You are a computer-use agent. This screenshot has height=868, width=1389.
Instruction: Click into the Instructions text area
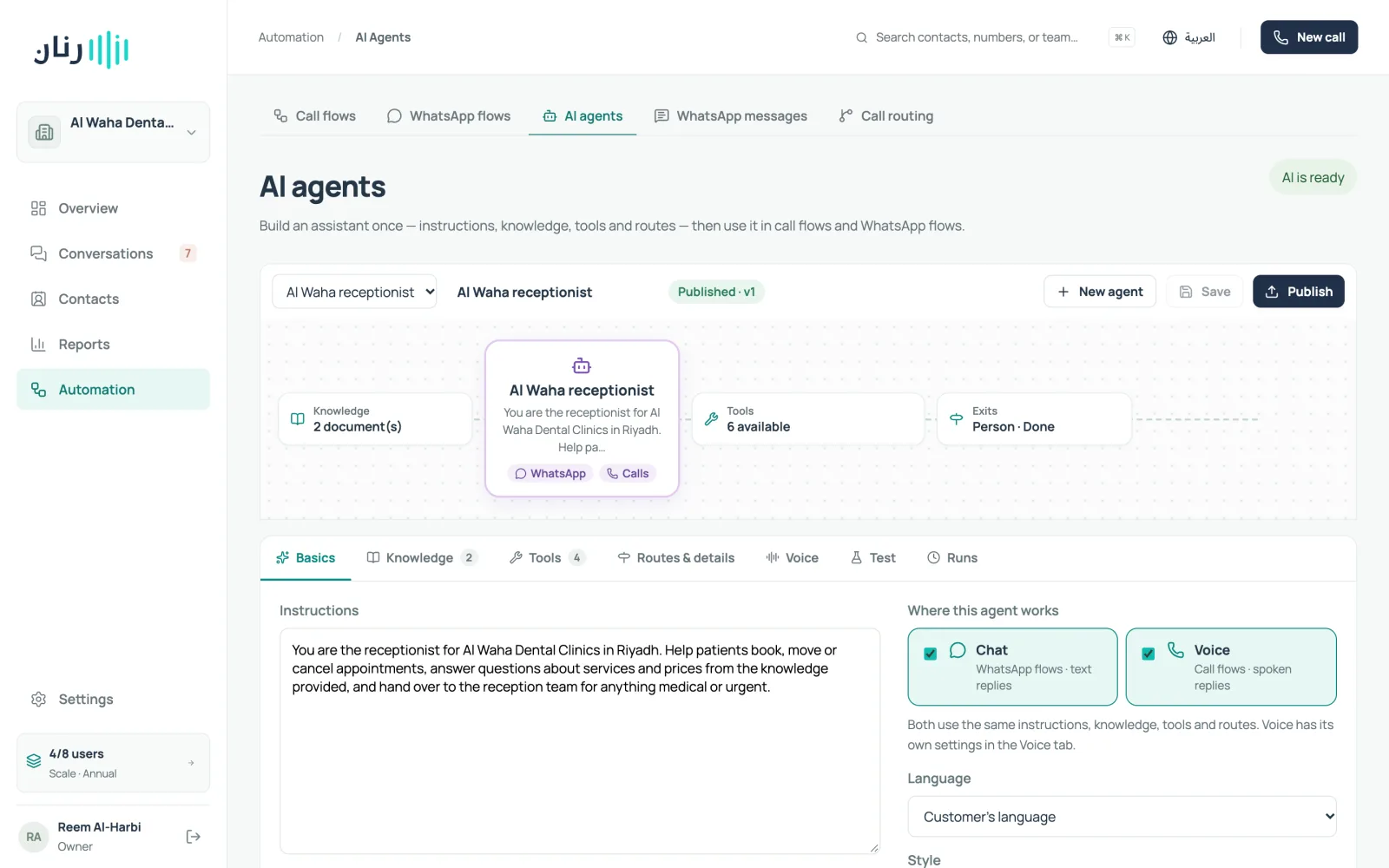[580, 741]
